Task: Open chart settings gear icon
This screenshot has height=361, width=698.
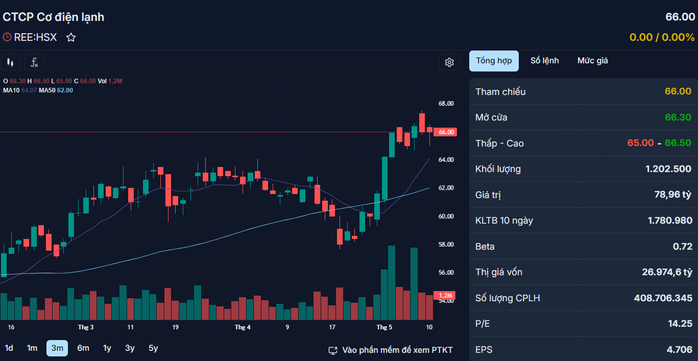Action: (449, 62)
